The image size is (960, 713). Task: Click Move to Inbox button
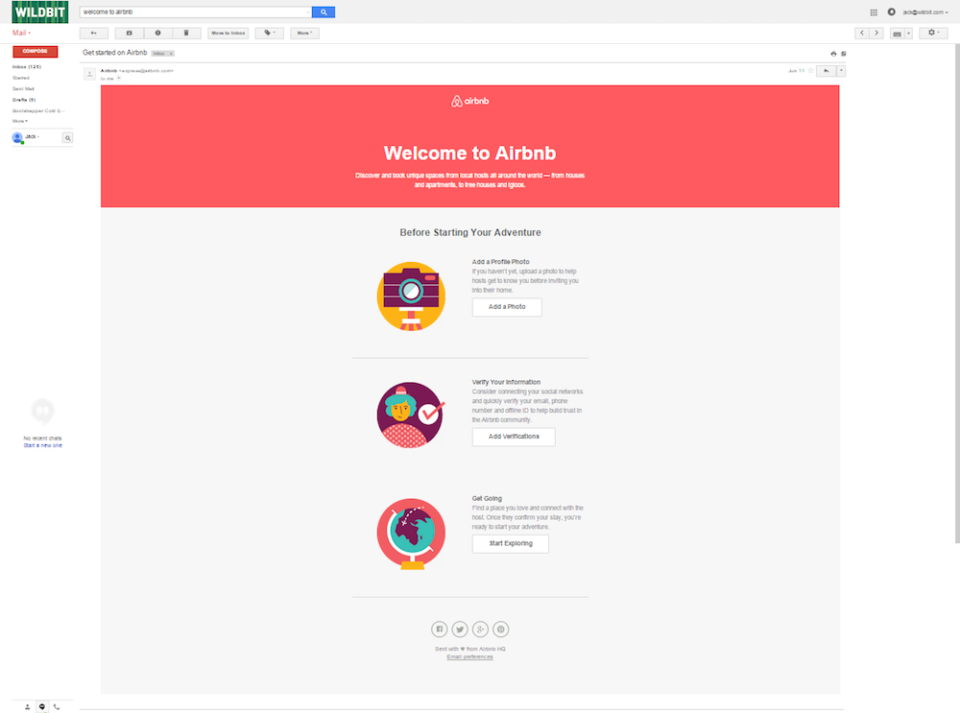(x=228, y=33)
